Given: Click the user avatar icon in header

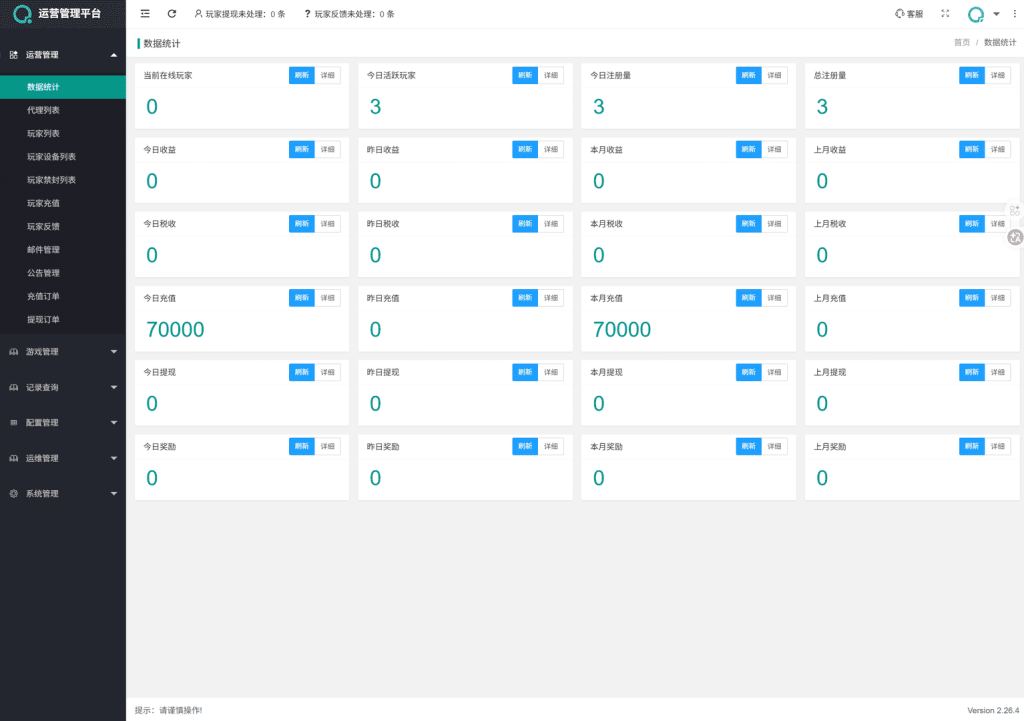Looking at the screenshot, I should [976, 14].
